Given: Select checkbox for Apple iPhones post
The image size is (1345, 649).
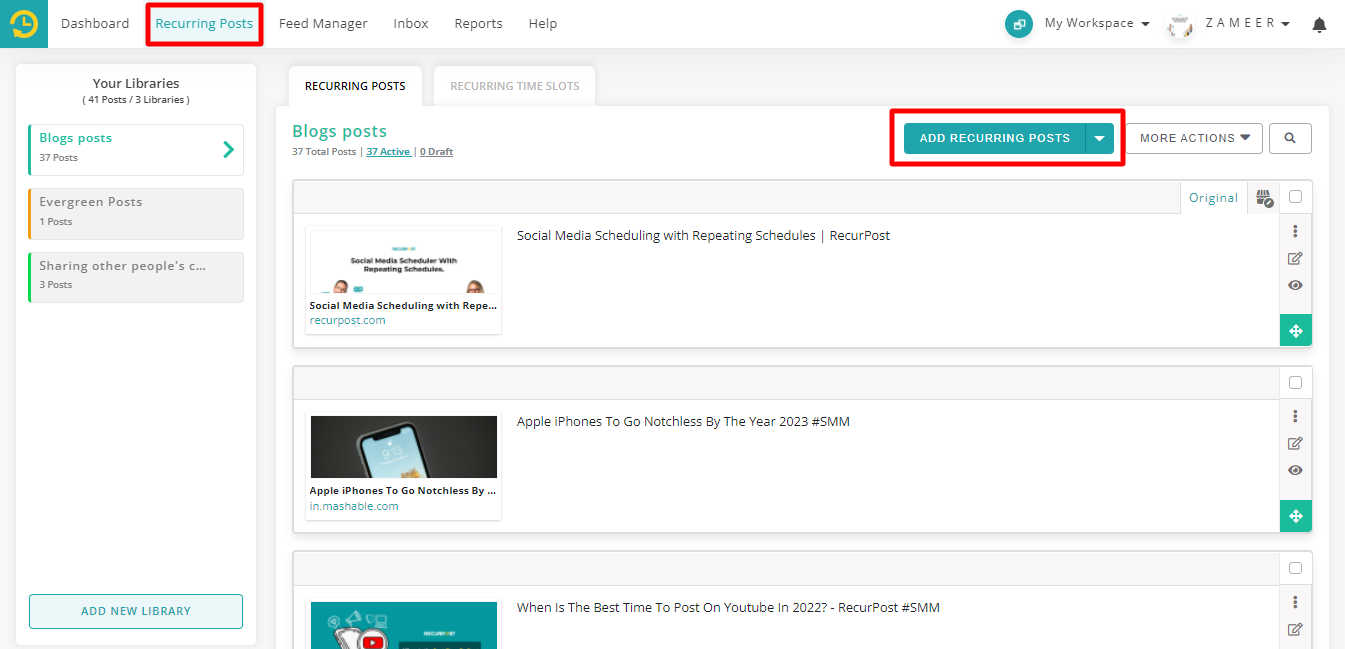Looking at the screenshot, I should pos(1295,382).
